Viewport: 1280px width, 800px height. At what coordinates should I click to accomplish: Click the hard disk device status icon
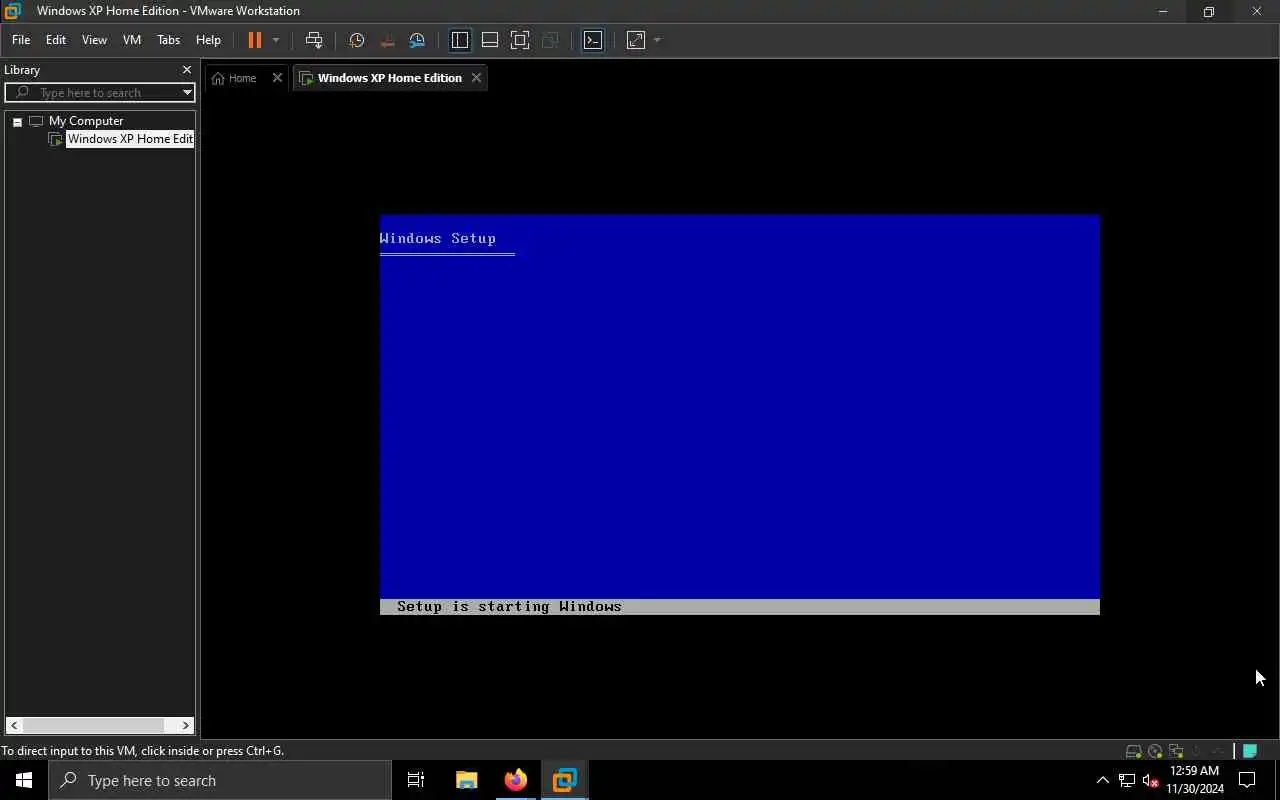pos(1133,751)
